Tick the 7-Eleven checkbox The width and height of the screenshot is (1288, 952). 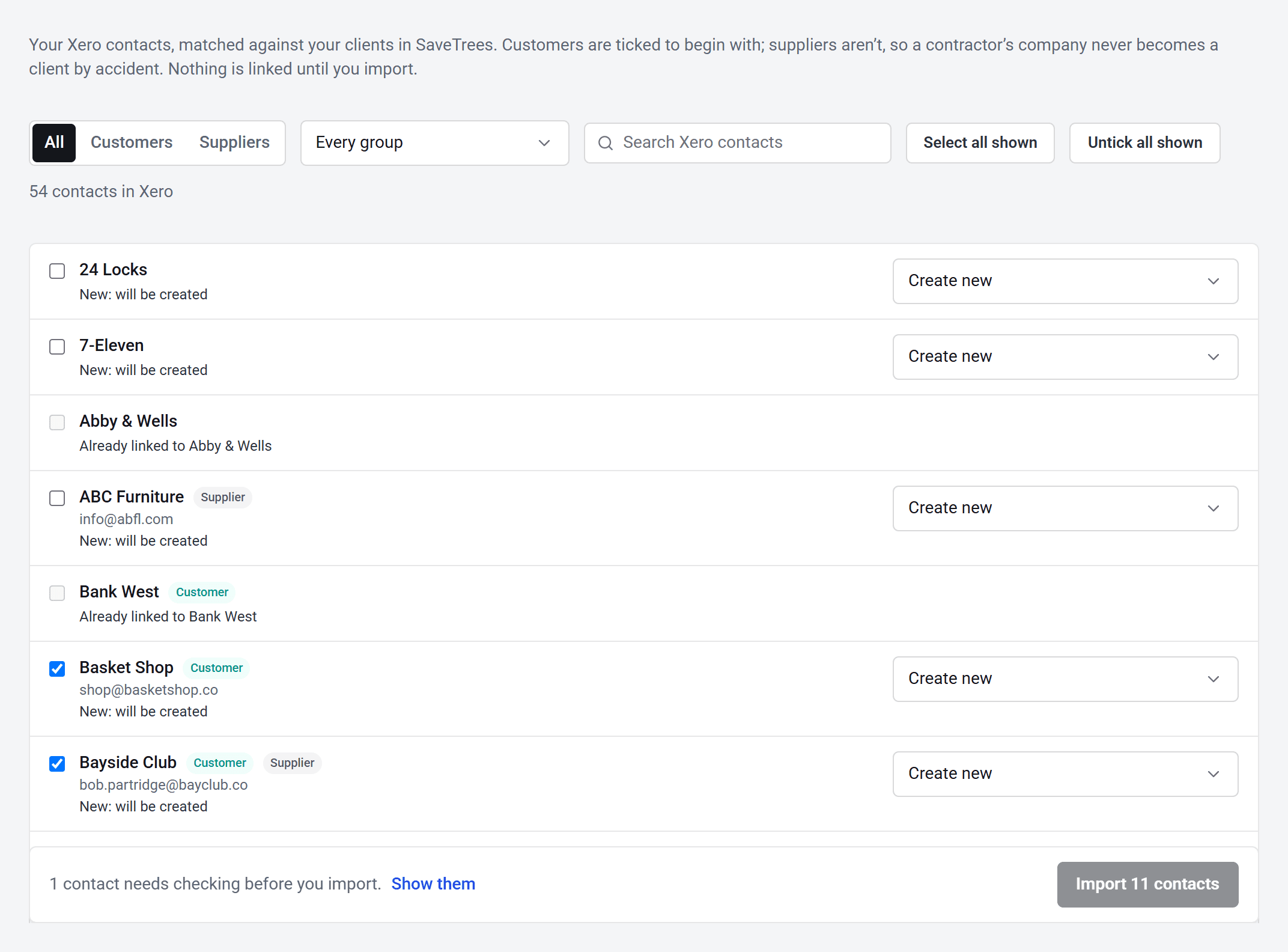pyautogui.click(x=57, y=347)
